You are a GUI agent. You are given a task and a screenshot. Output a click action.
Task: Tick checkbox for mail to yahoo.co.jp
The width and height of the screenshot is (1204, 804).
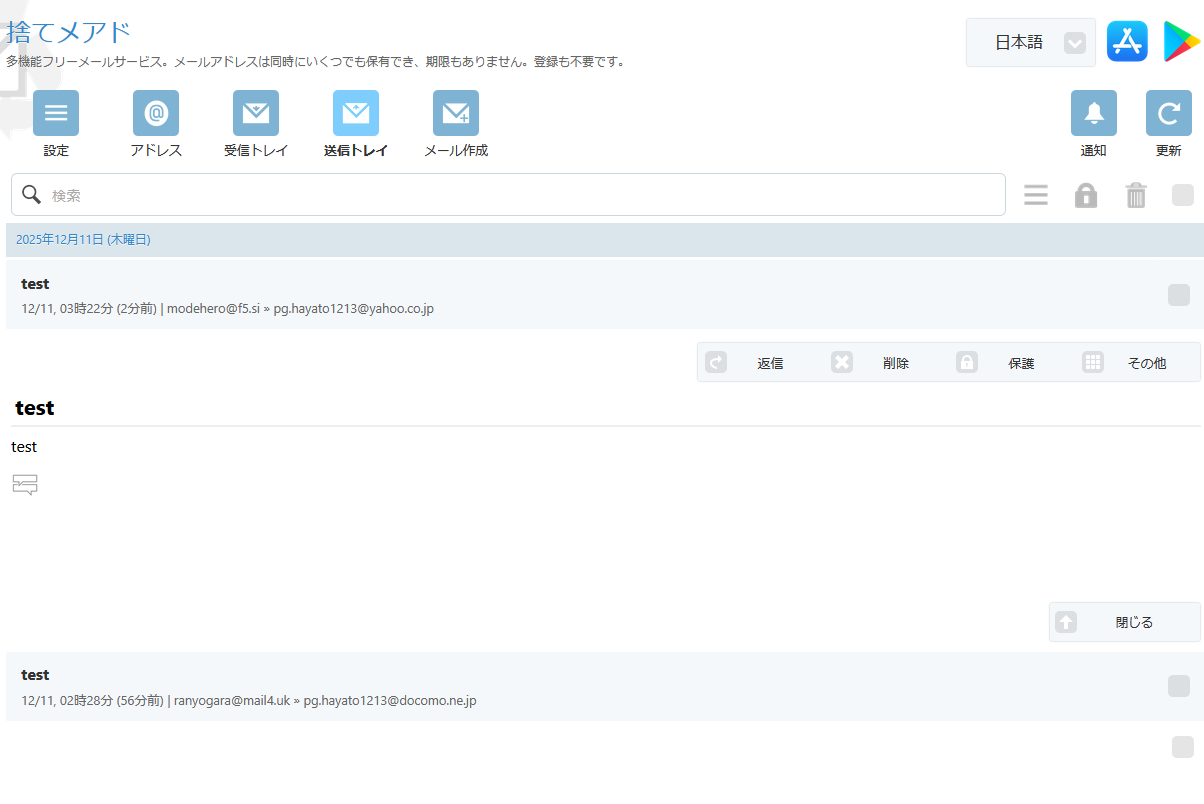coord(1179,295)
